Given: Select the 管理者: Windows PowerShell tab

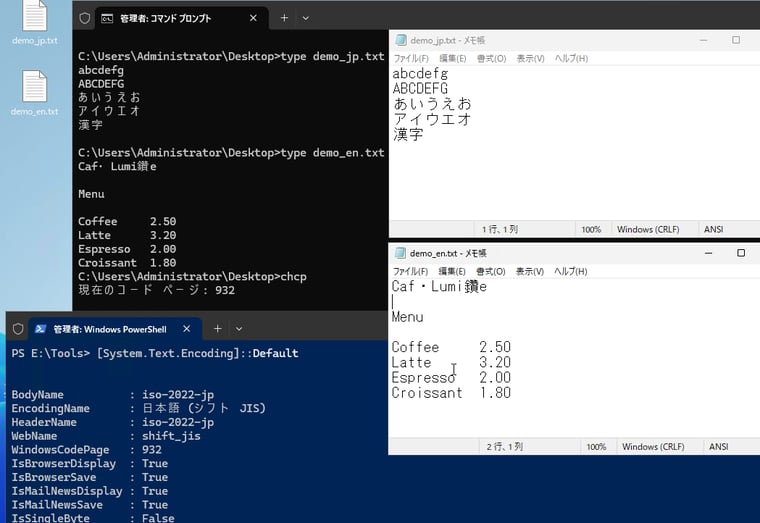Looking at the screenshot, I should click(x=115, y=329).
